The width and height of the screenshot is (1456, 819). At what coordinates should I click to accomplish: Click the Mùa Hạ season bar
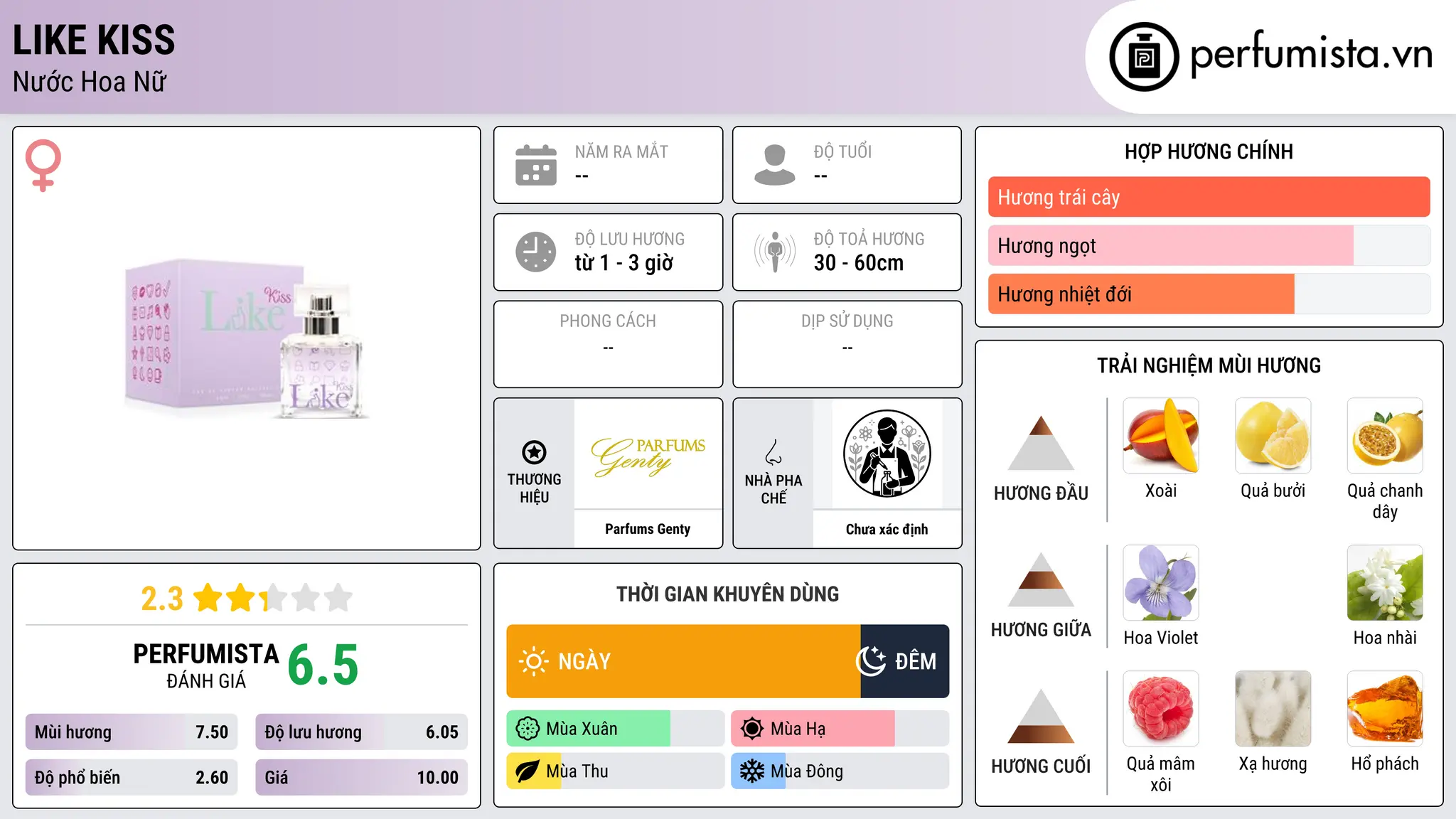pos(840,729)
